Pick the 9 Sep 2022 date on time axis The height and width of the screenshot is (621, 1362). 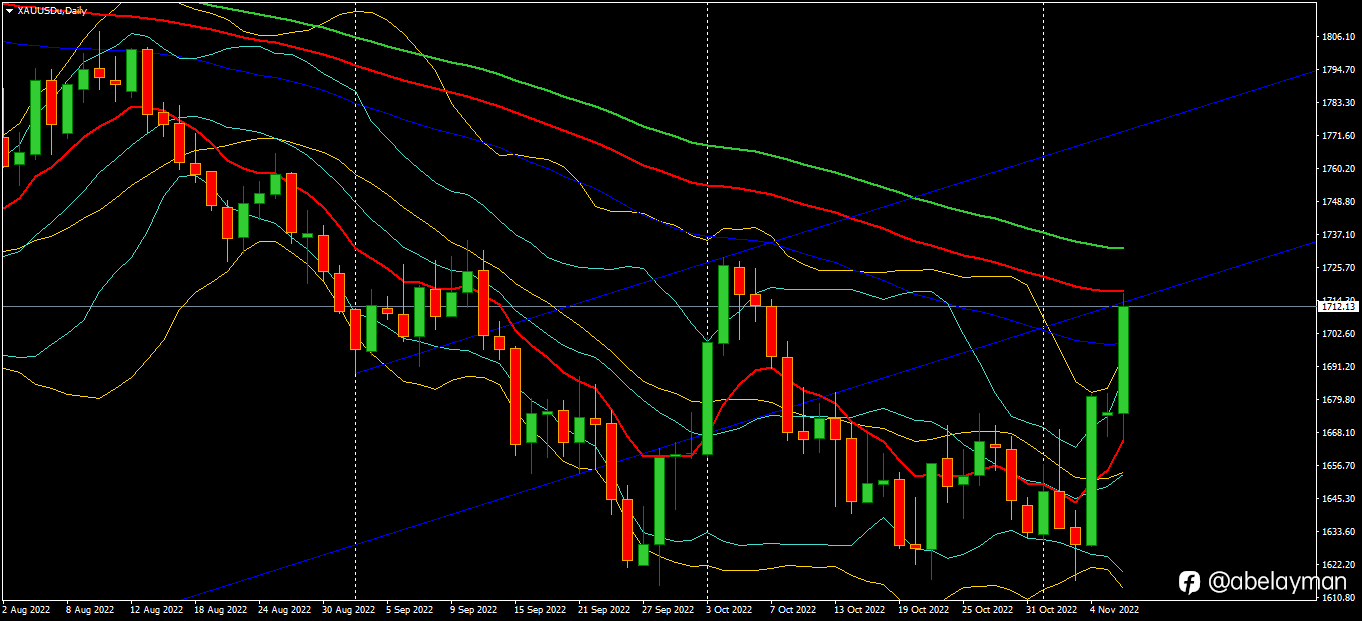coord(474,609)
